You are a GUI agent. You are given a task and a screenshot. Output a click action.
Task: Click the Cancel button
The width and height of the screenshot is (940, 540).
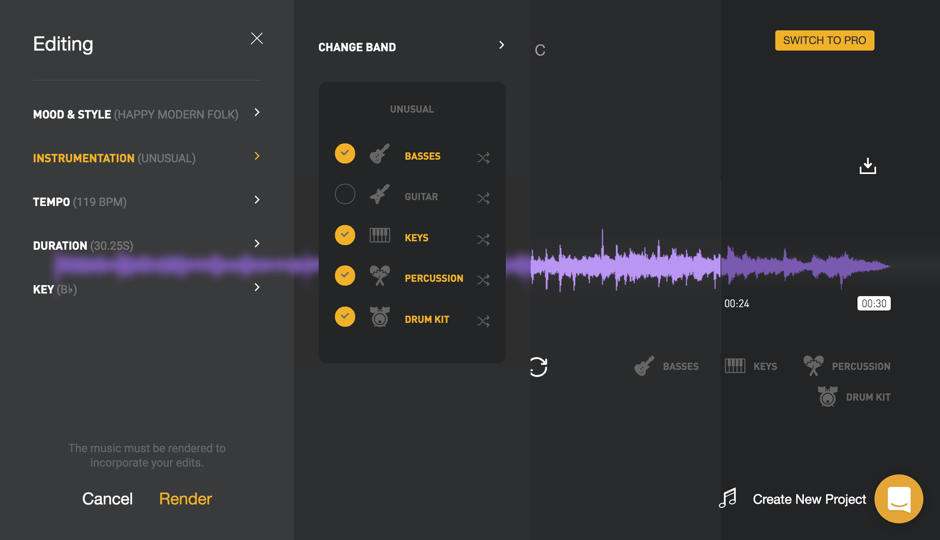point(107,499)
